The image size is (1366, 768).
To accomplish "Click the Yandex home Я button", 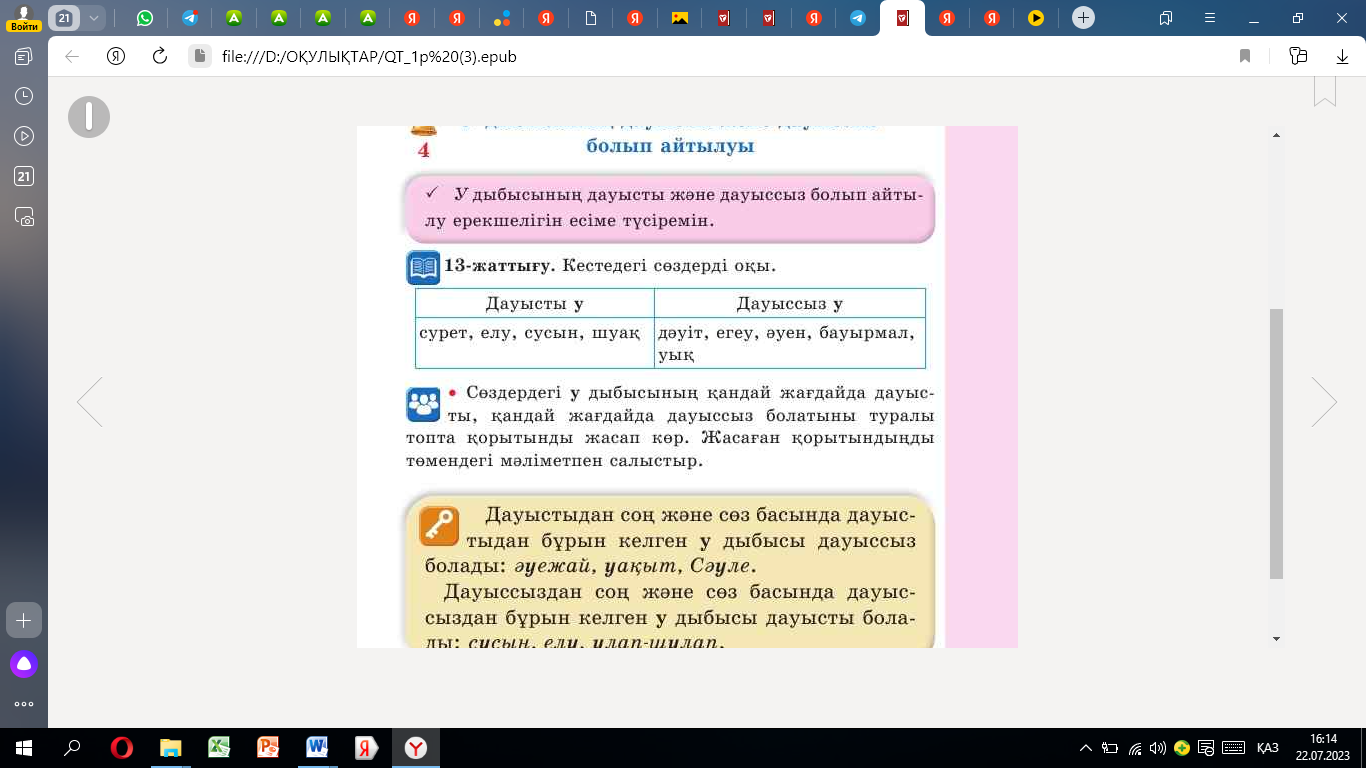I will [116, 57].
